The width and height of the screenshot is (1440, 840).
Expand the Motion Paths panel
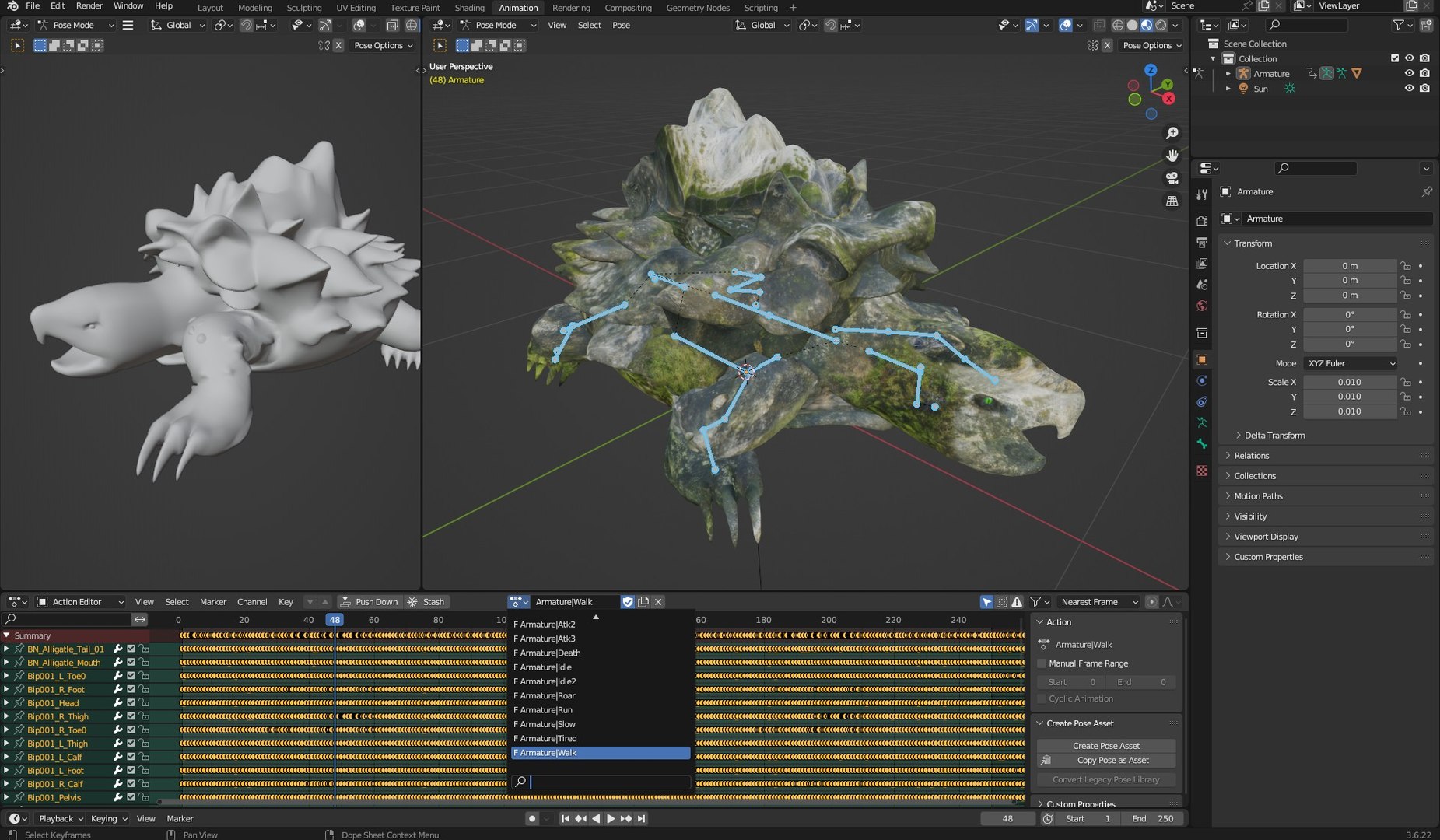[x=1325, y=496]
